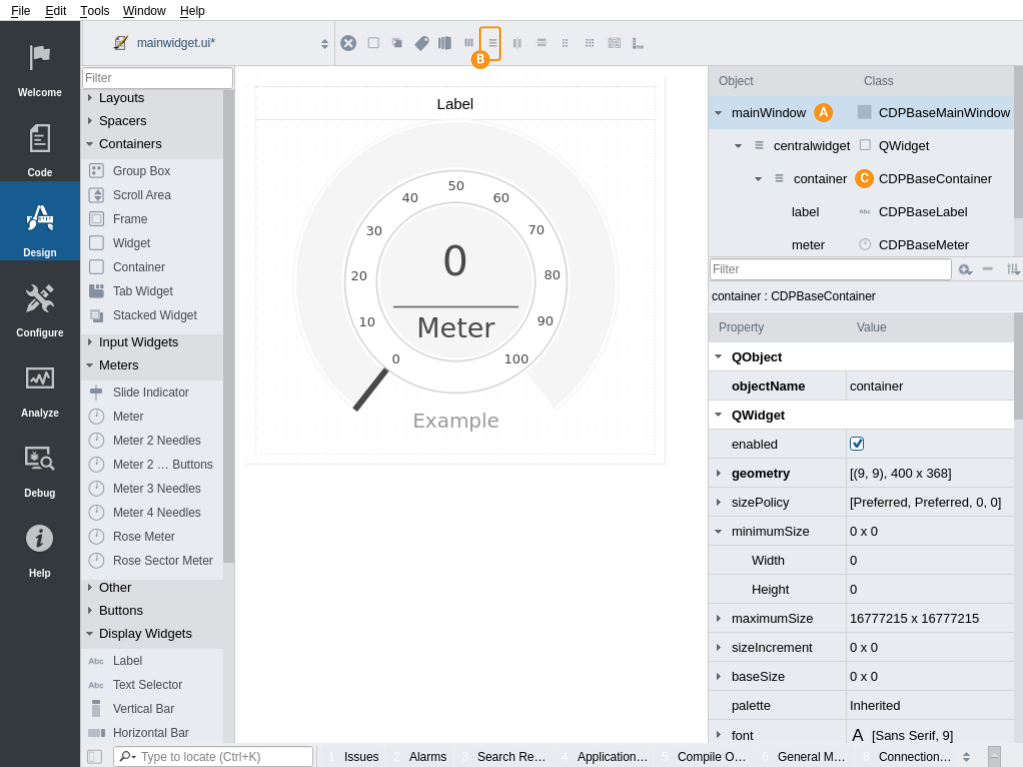Viewport: 1023px width, 767px height.
Task: Click the lay out in grid icon
Action: 589,43
